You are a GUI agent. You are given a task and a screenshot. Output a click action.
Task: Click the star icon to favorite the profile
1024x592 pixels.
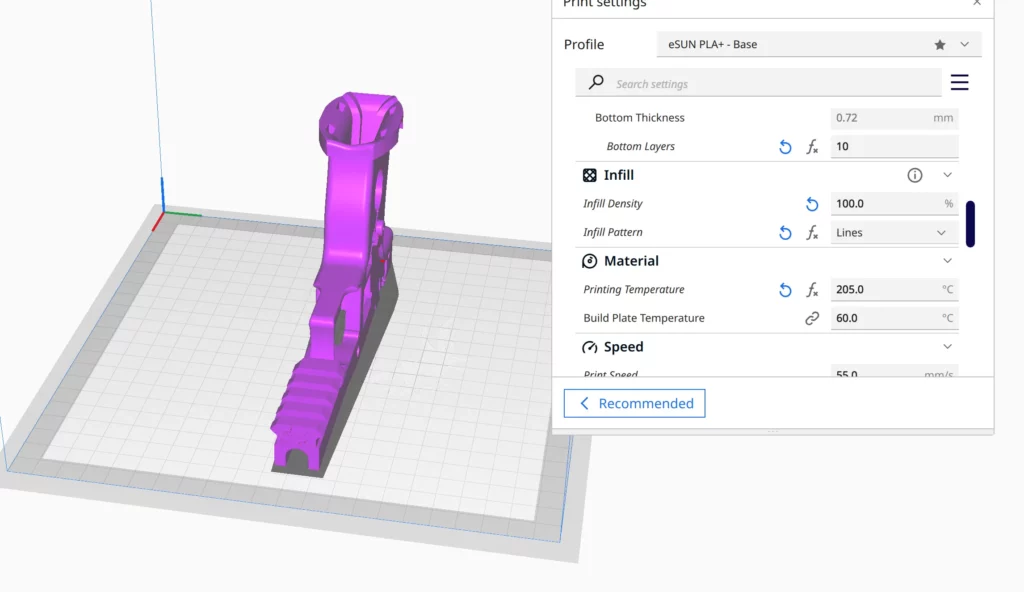[x=939, y=44]
